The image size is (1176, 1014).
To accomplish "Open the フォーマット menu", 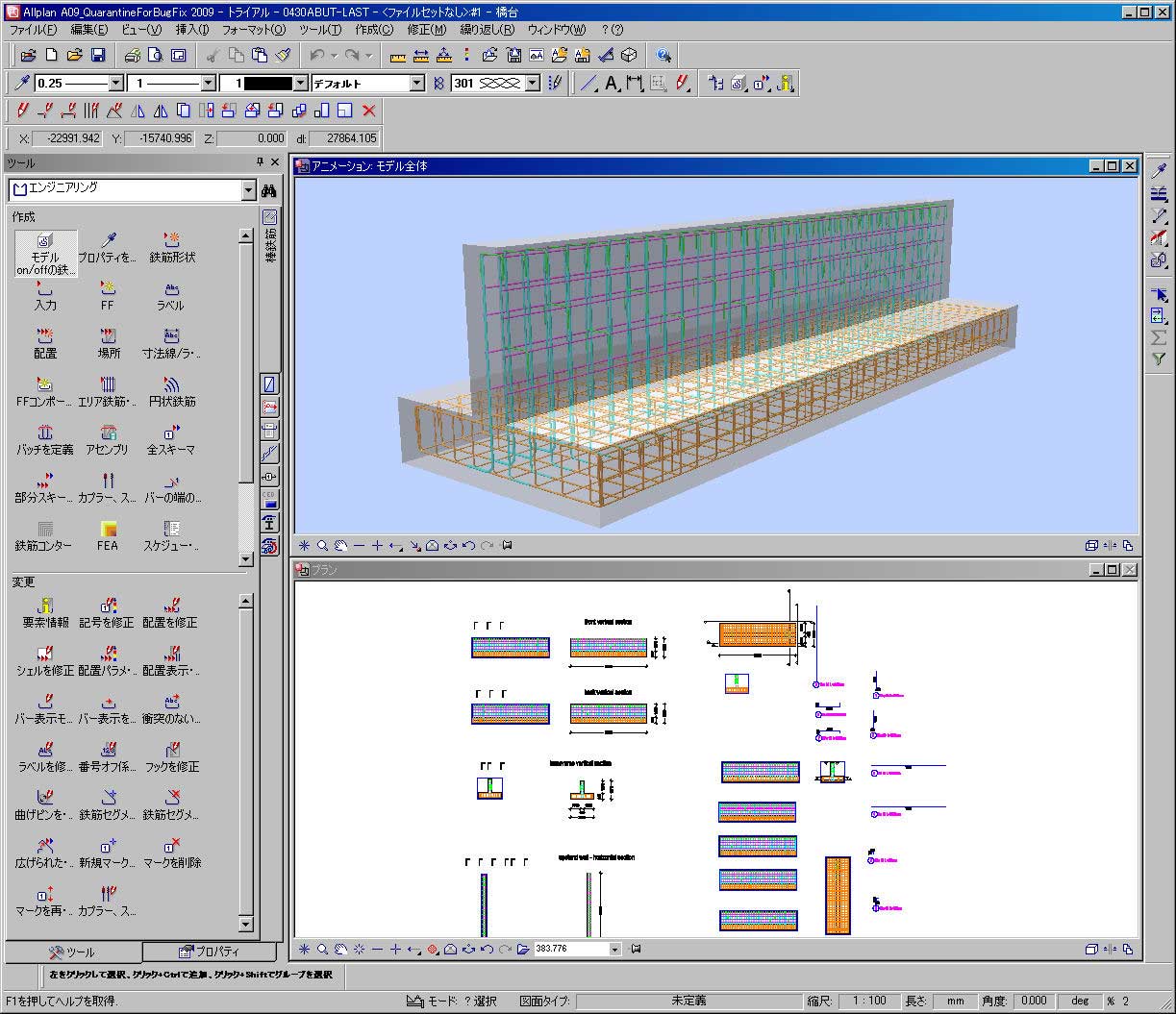I will point(253,30).
